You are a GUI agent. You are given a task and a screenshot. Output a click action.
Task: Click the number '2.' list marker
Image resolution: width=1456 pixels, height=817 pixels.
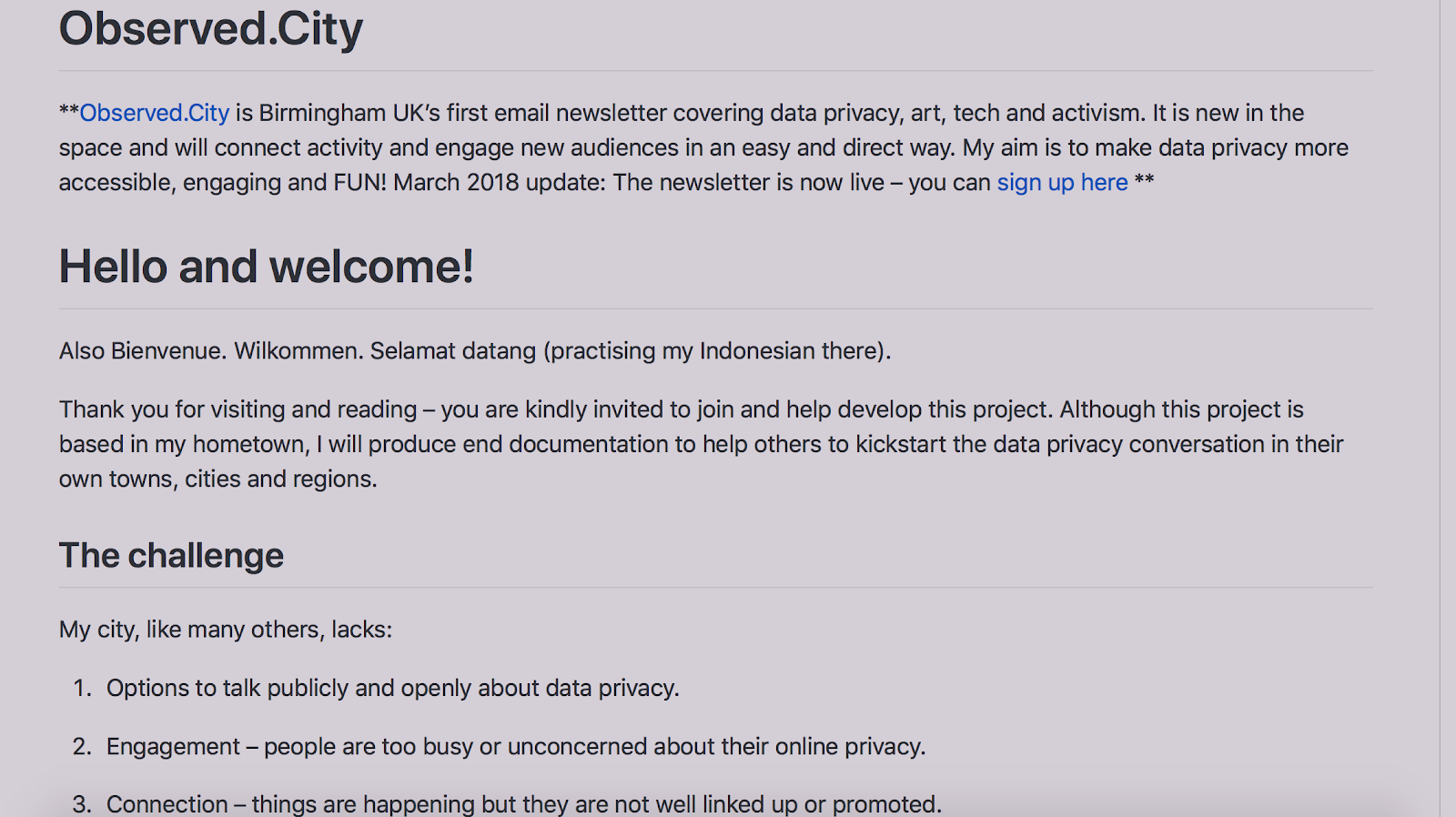click(x=82, y=746)
